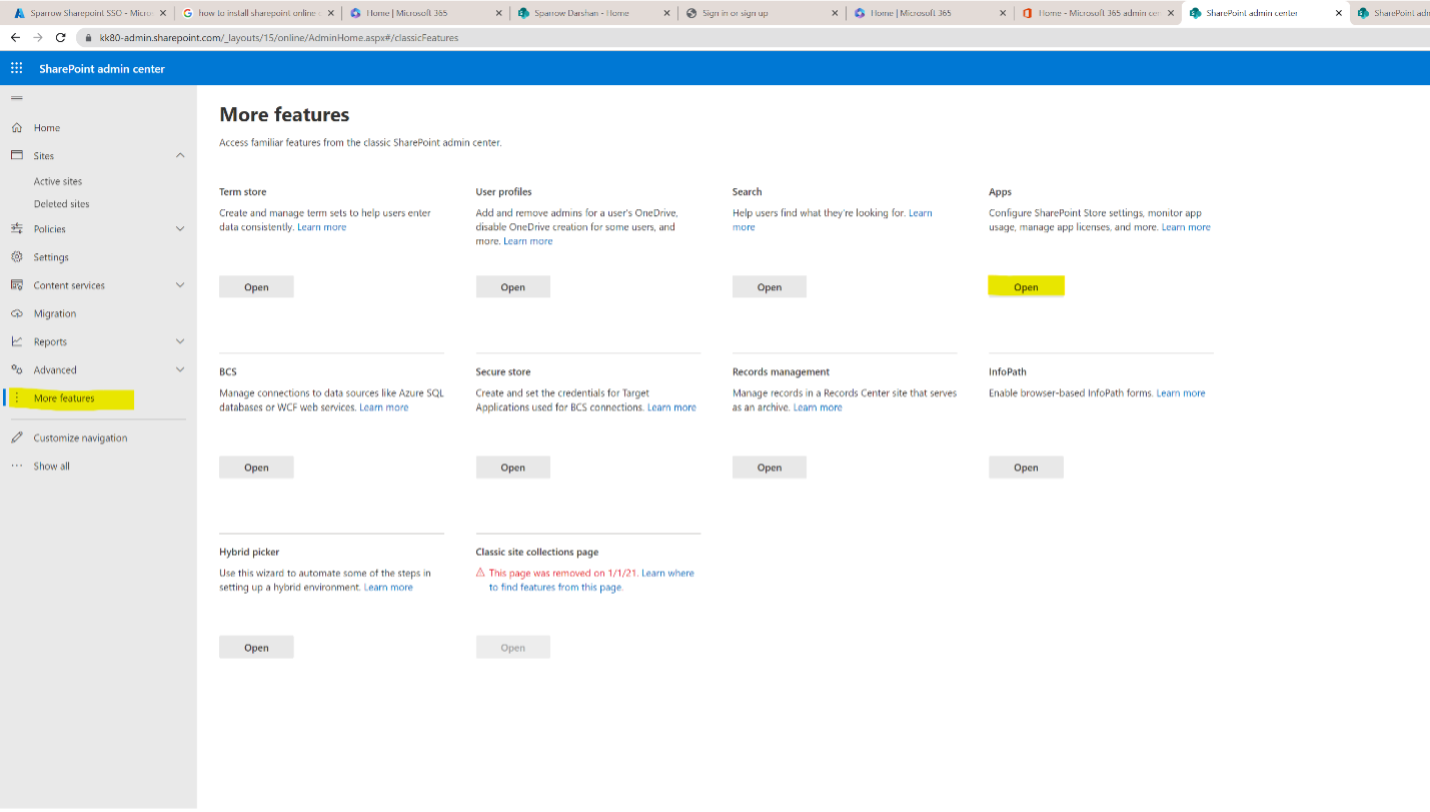This screenshot has height=812, width=1430.
Task: Collapse the sidebar with the hamburger icon
Action: tap(17, 97)
